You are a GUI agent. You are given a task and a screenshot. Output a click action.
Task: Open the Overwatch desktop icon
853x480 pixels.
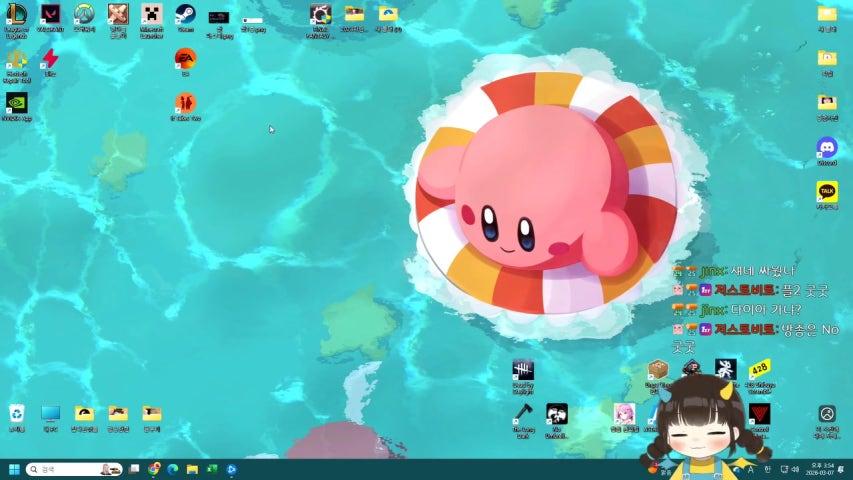(84, 15)
